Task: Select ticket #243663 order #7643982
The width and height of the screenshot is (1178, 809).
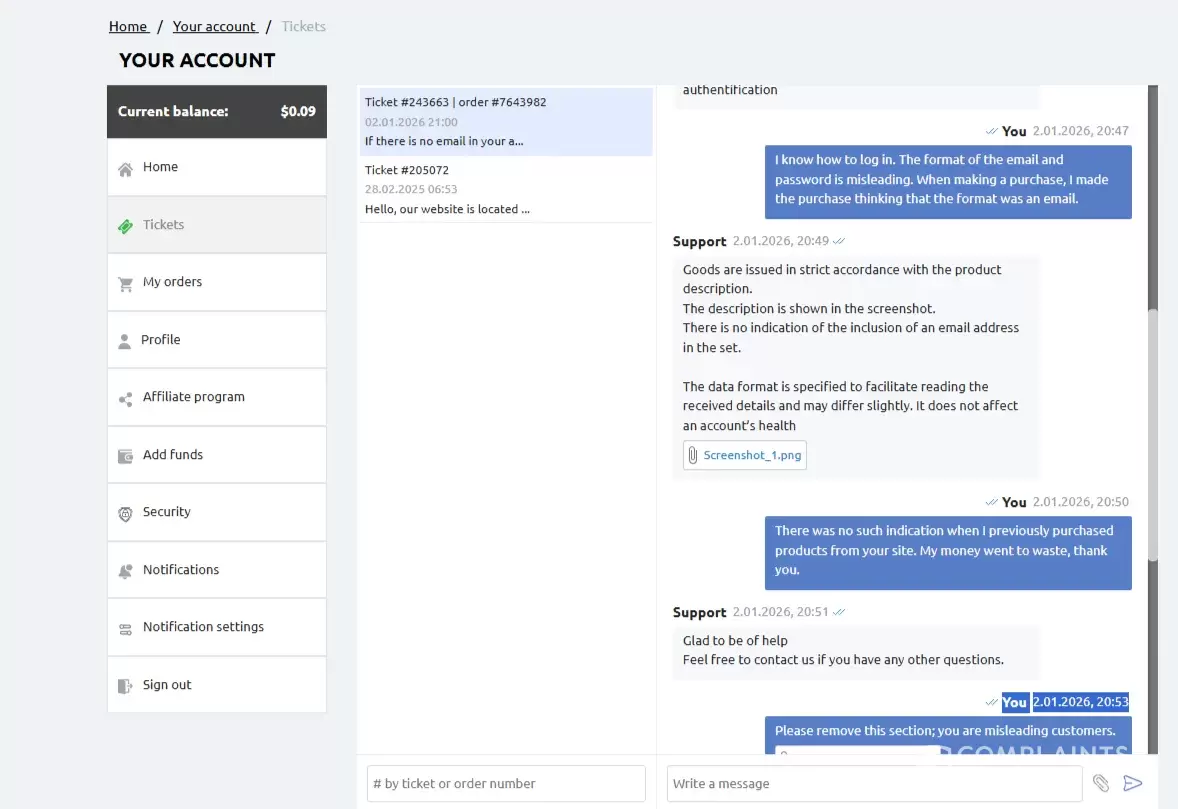Action: coord(505,121)
